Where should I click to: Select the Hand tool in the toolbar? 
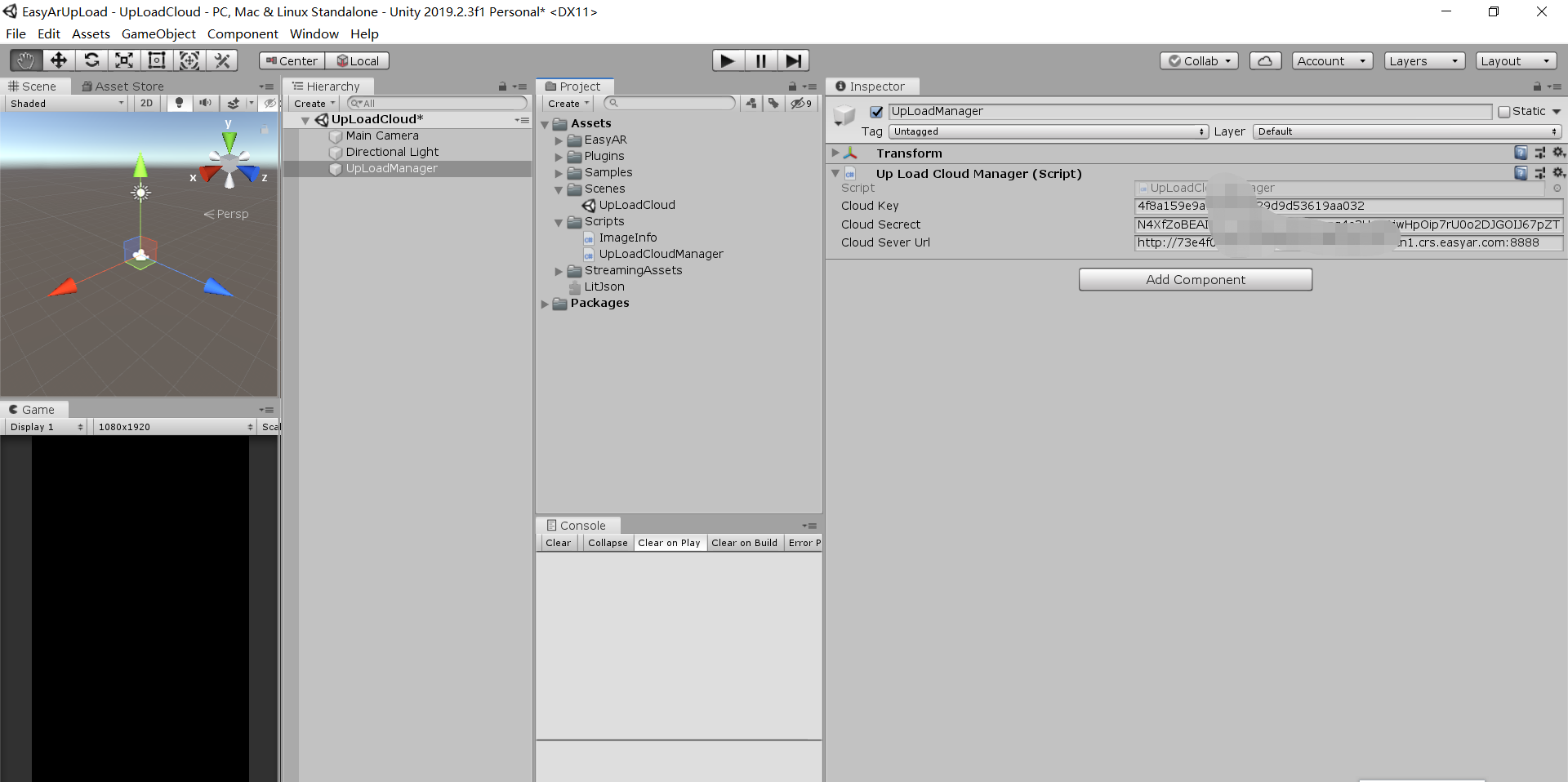pos(26,60)
